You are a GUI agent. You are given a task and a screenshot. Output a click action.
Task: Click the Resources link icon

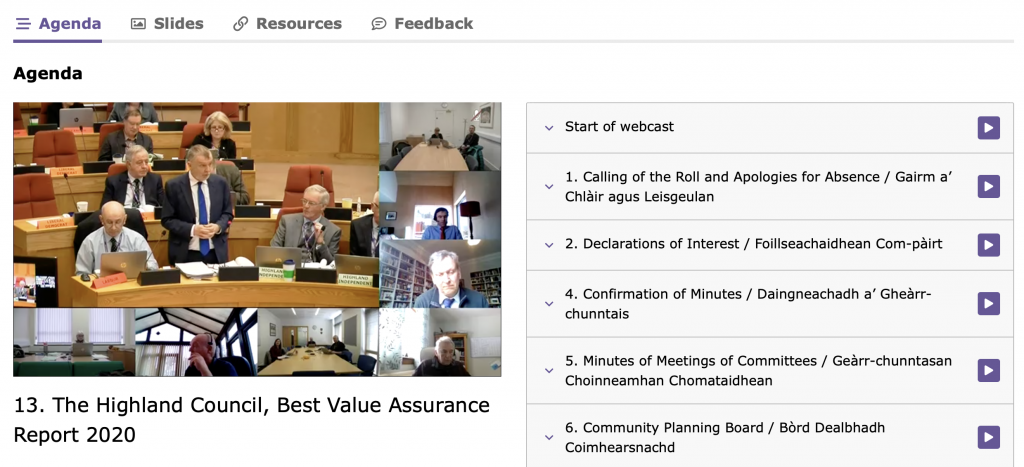tap(240, 24)
